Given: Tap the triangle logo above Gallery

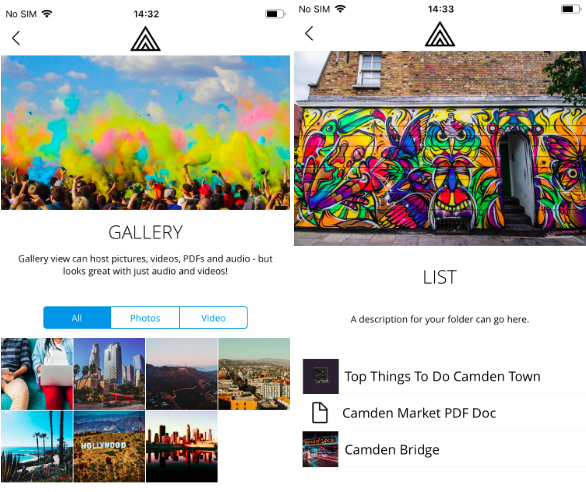Looking at the screenshot, I should (145, 39).
